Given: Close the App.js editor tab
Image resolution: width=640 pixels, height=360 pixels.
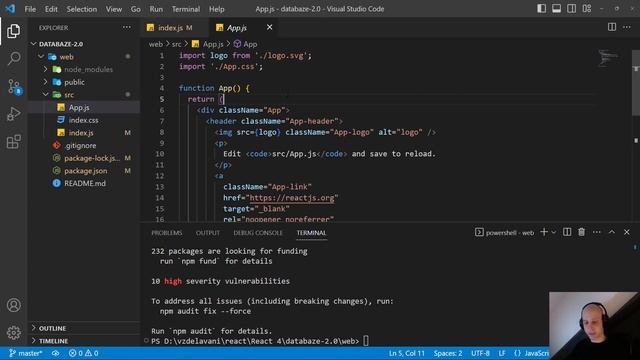Looking at the screenshot, I should [x=269, y=27].
